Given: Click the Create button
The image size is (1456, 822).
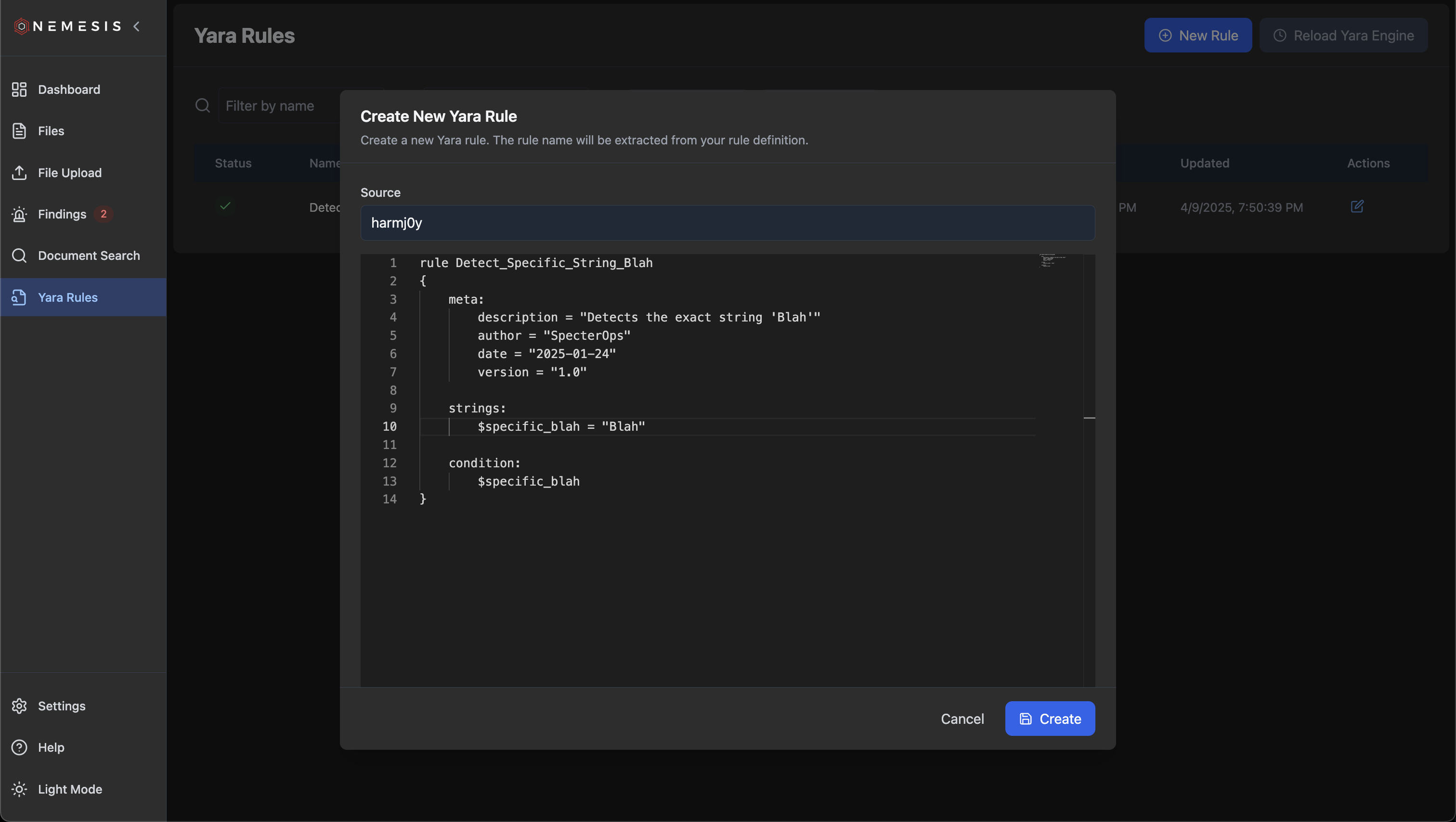Looking at the screenshot, I should (x=1050, y=719).
